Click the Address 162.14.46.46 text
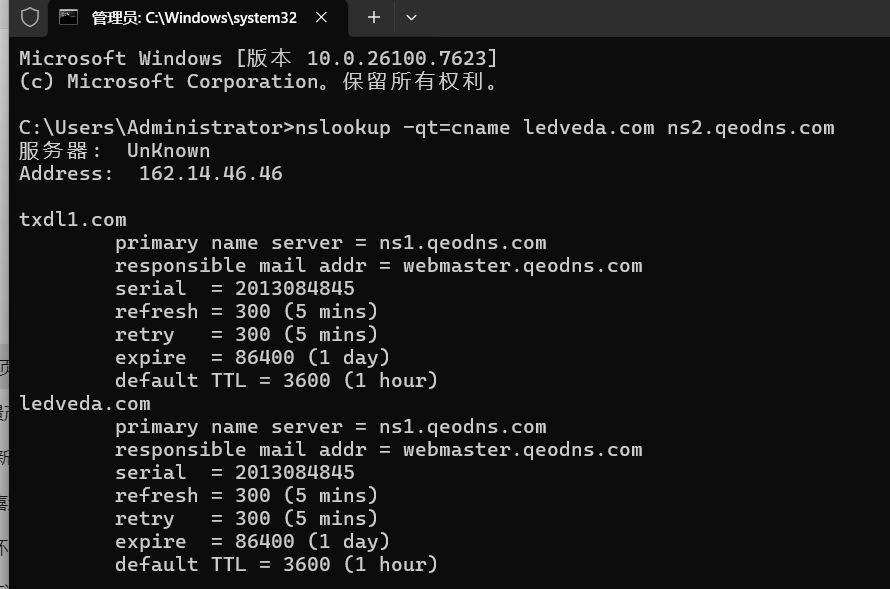Image resolution: width=890 pixels, height=589 pixels. pyautogui.click(x=150, y=174)
